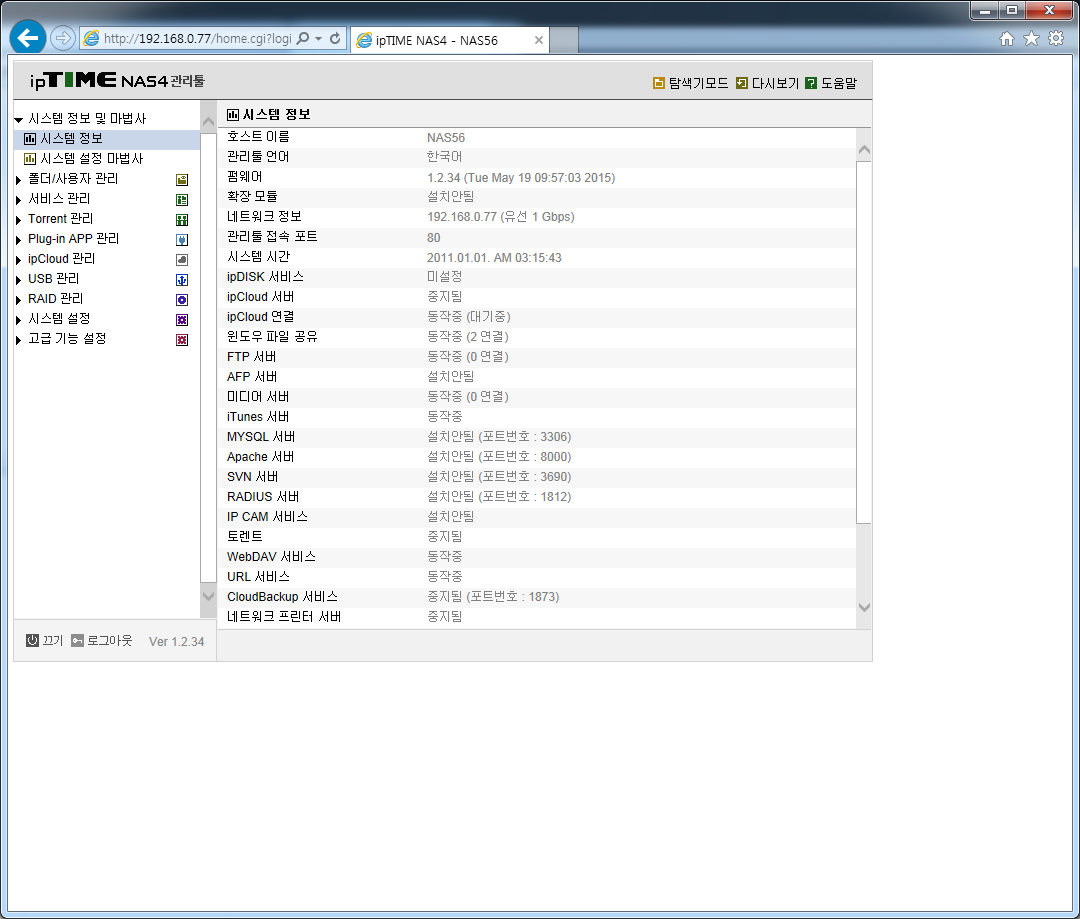Screen dimensions: 1080x919
Task: Click the RAID 관리 disk icon
Action: (182, 300)
